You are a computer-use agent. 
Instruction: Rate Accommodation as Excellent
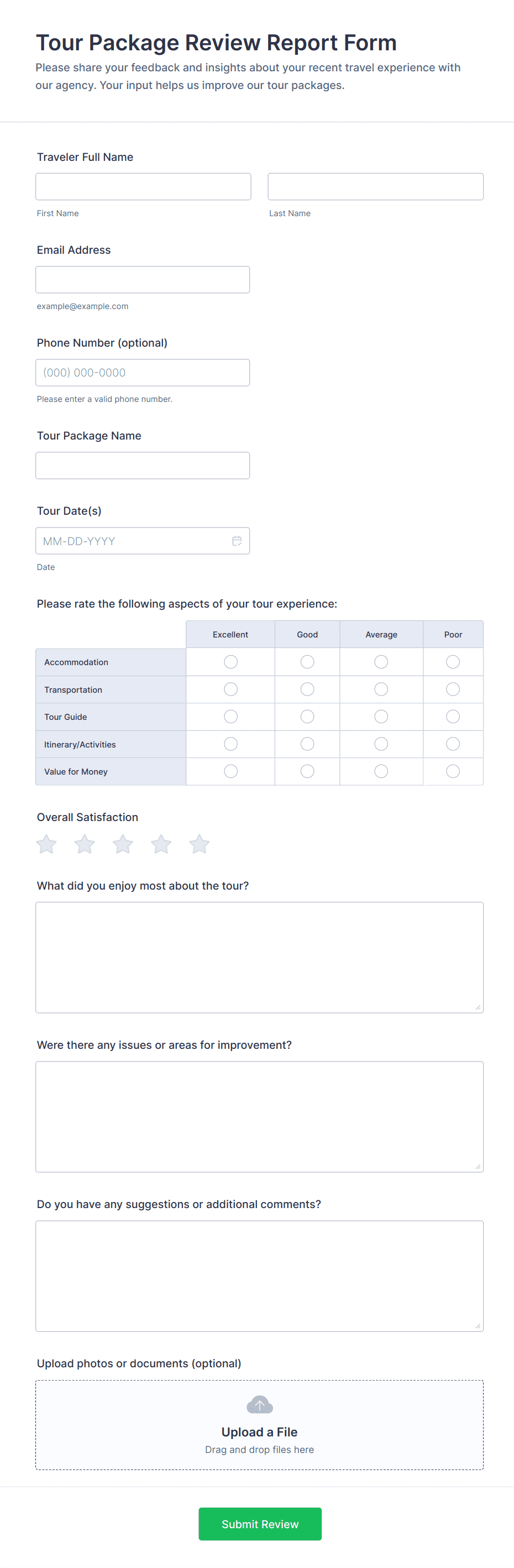[x=230, y=662]
